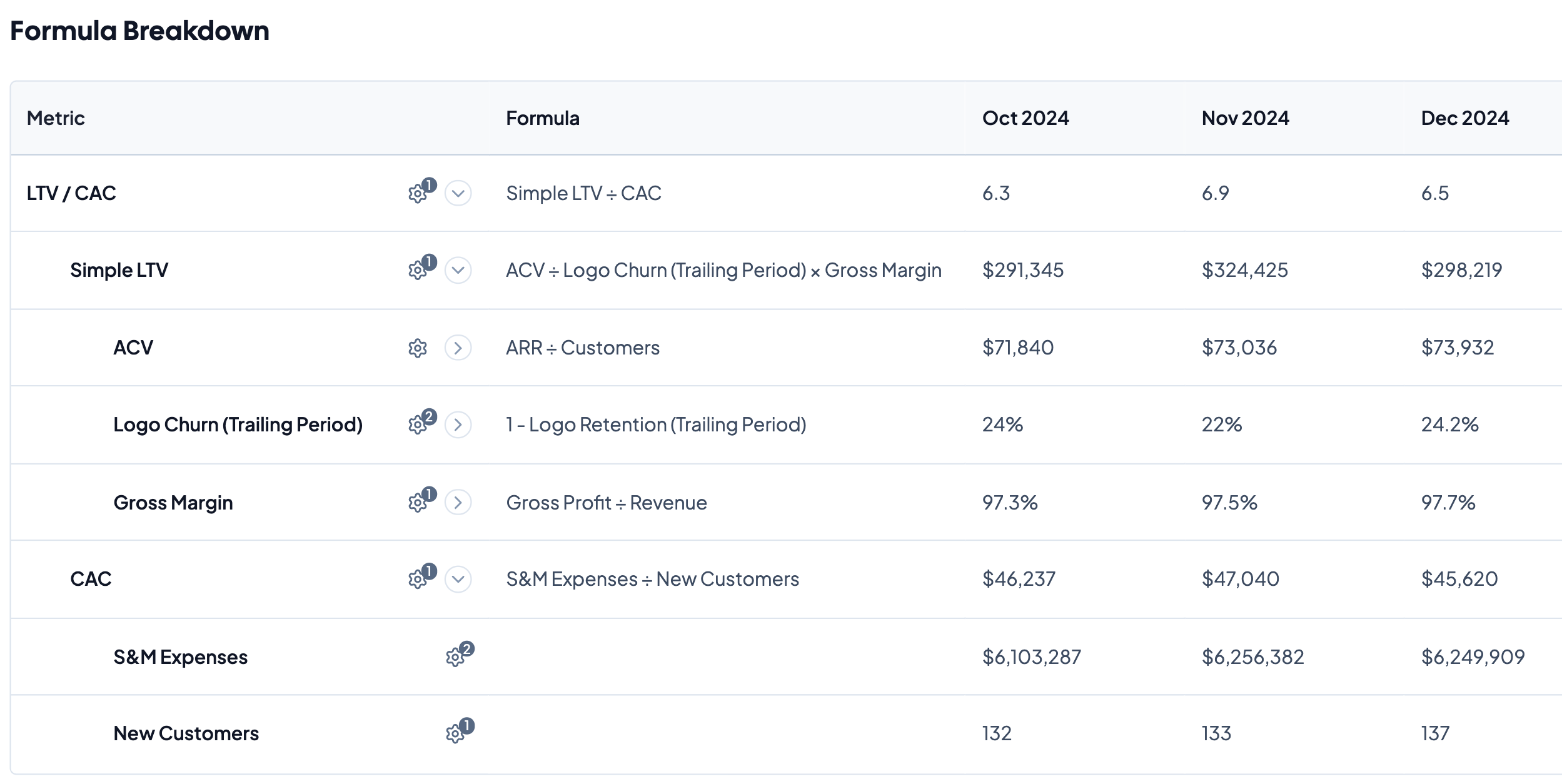Viewport: 1562px width, 784px height.
Task: Collapse the CAC row chevron
Action: pyautogui.click(x=458, y=579)
